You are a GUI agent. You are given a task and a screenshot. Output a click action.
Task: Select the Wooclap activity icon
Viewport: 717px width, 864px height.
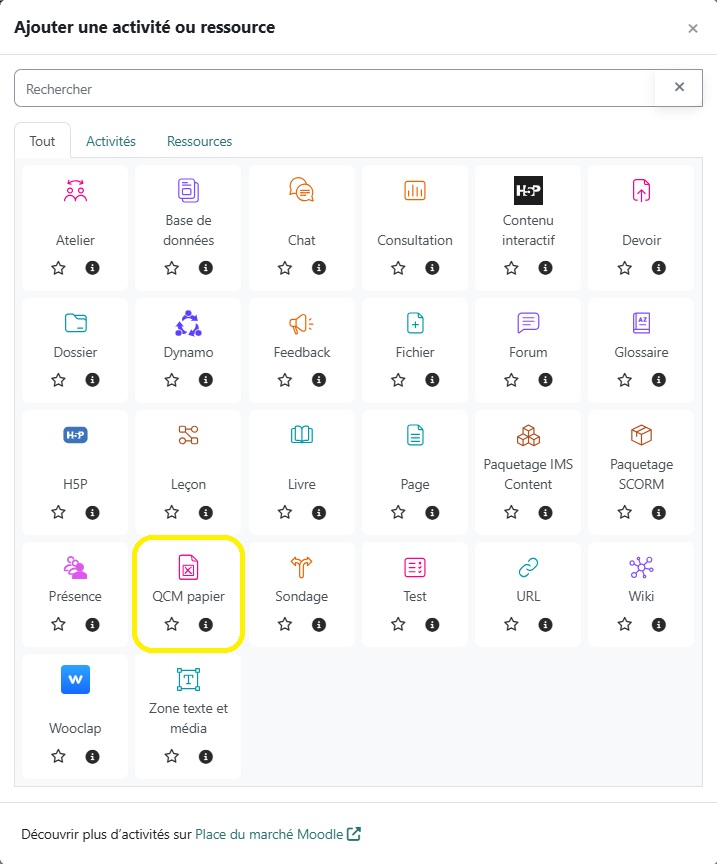pos(76,679)
